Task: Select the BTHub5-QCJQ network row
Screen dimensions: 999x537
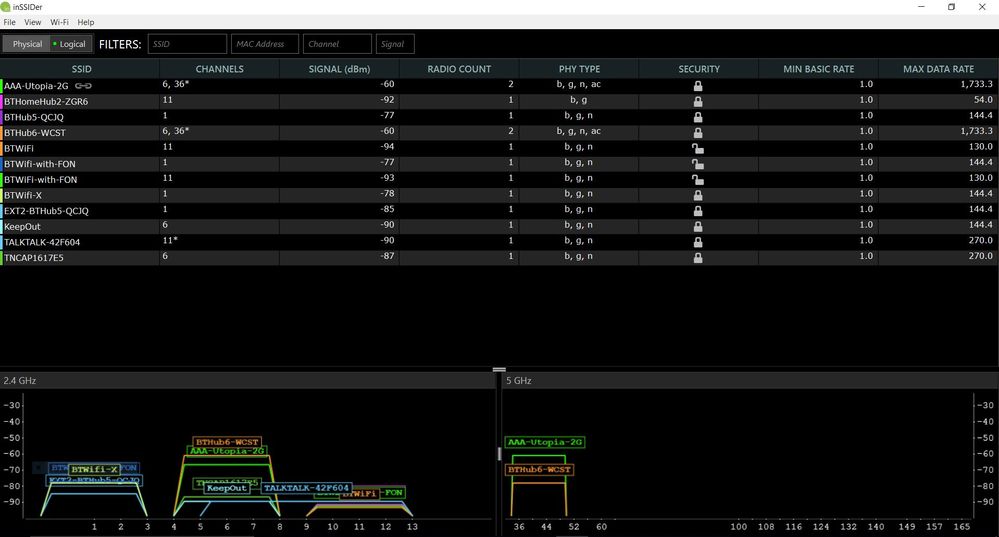Action: (500, 117)
